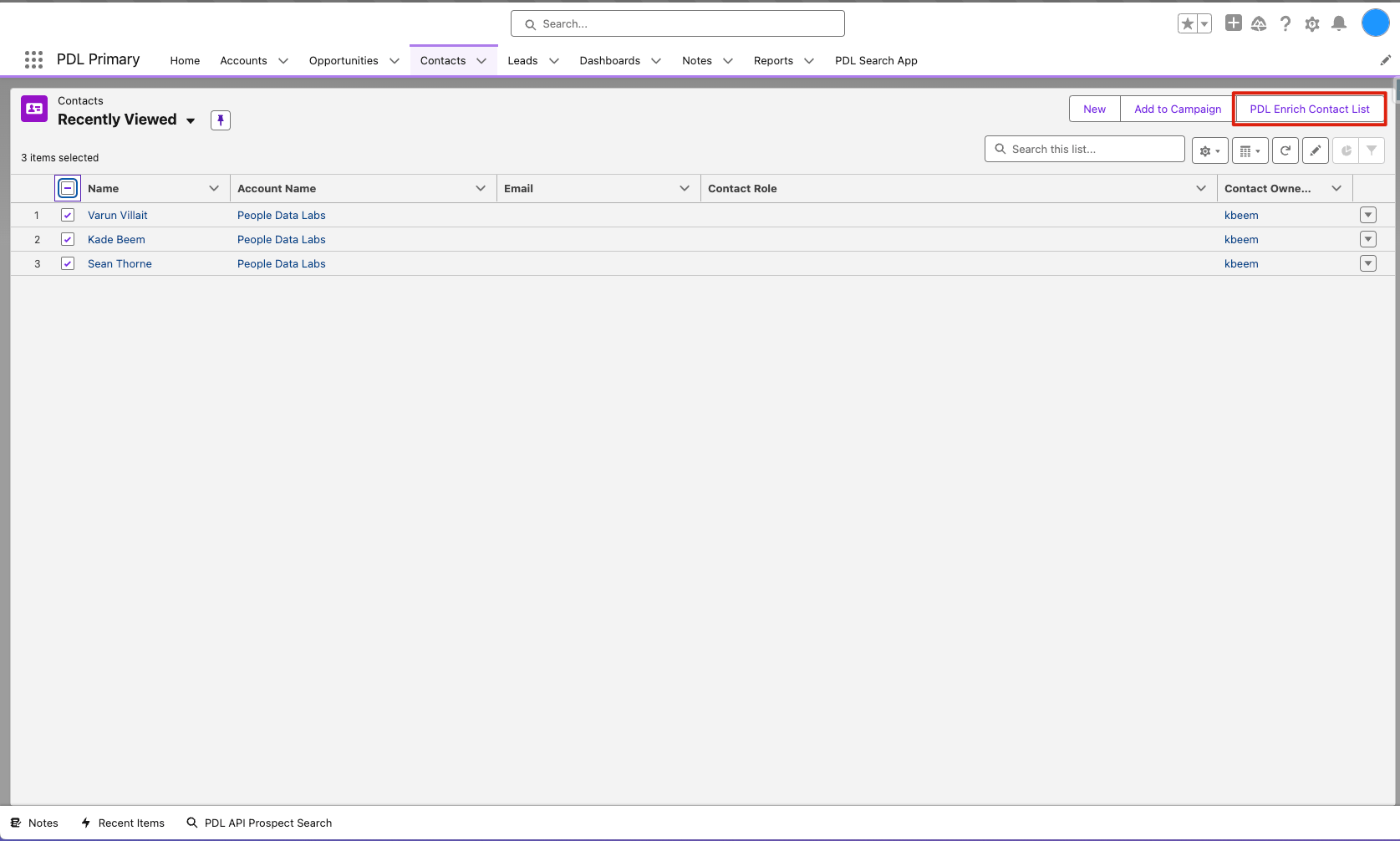Screen dimensions: 1400x841
Task: Toggle the select-all header checkbox
Action: tap(68, 188)
